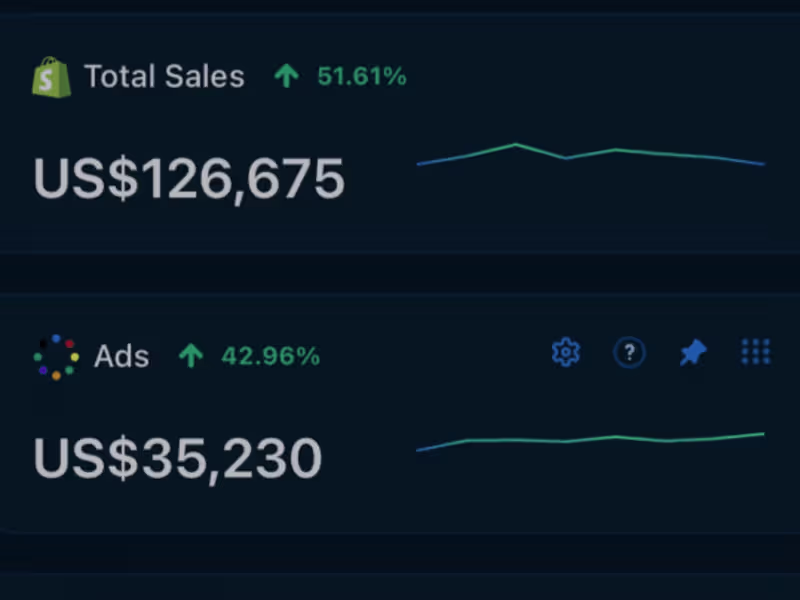Click the 51.61% growth percentage
The image size is (800, 600).
click(361, 76)
